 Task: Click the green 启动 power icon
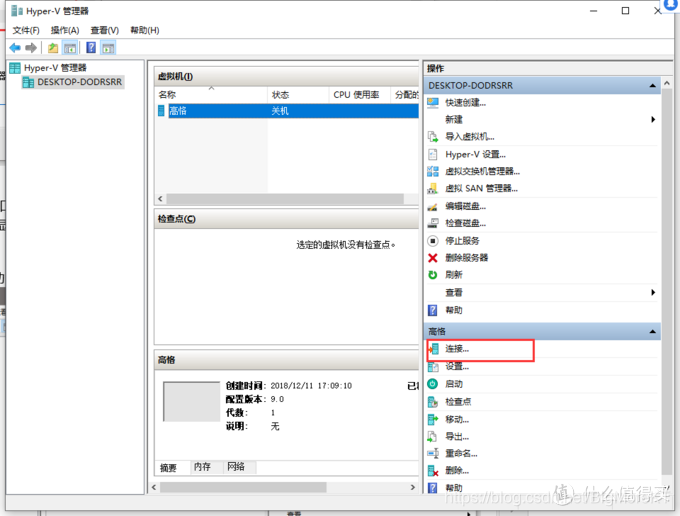(433, 384)
